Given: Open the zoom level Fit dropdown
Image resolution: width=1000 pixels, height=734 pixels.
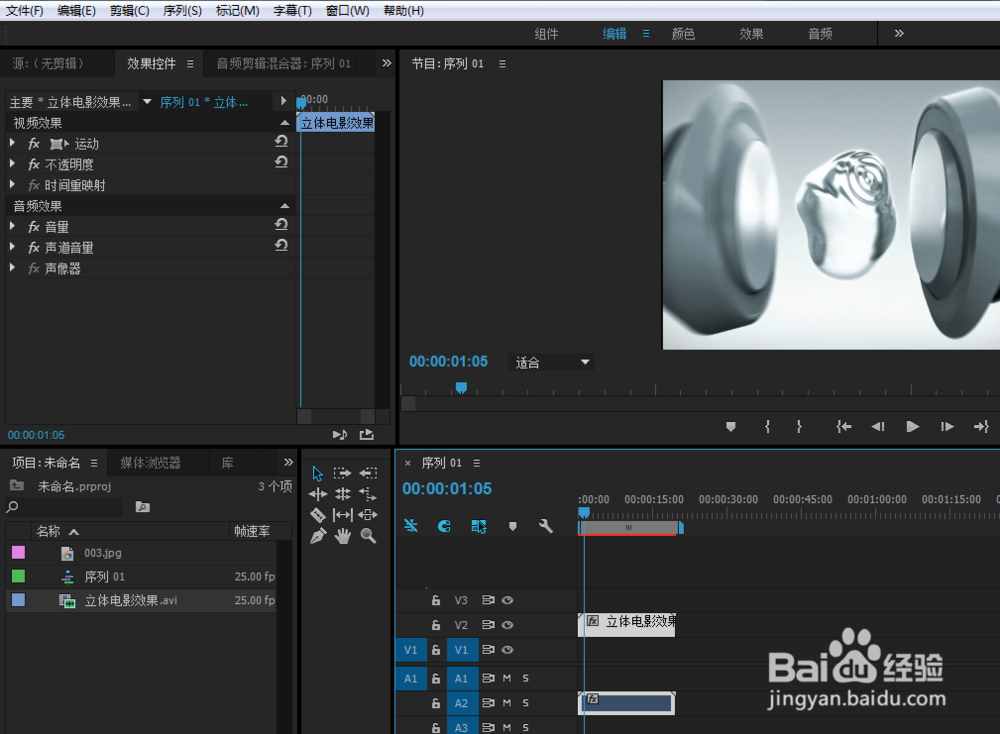Looking at the screenshot, I should pyautogui.click(x=552, y=362).
